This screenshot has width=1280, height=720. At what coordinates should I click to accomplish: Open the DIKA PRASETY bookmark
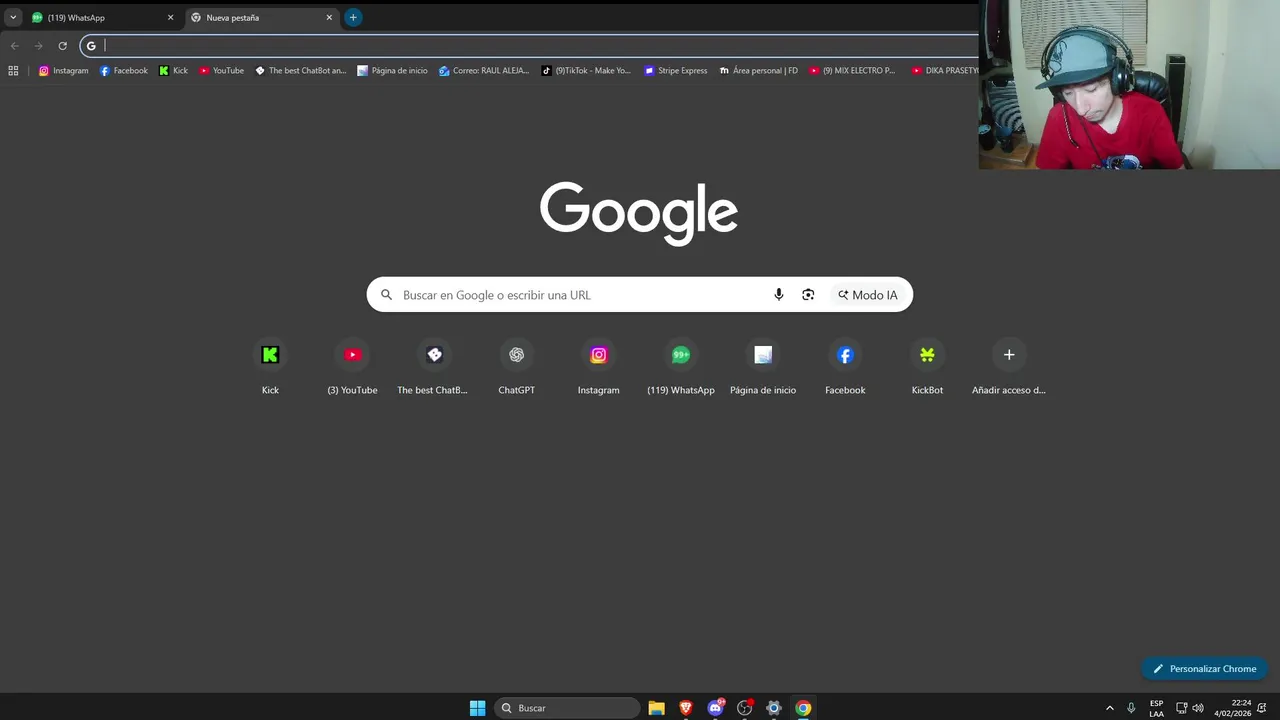pyautogui.click(x=944, y=71)
